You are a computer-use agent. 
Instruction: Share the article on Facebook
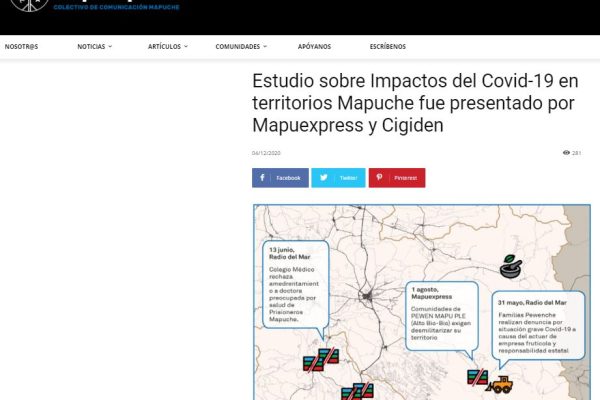[x=280, y=178]
